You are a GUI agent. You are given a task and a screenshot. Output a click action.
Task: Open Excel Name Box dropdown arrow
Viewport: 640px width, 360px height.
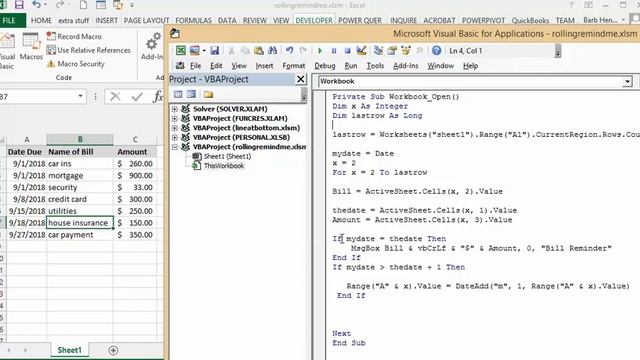(x=80, y=97)
